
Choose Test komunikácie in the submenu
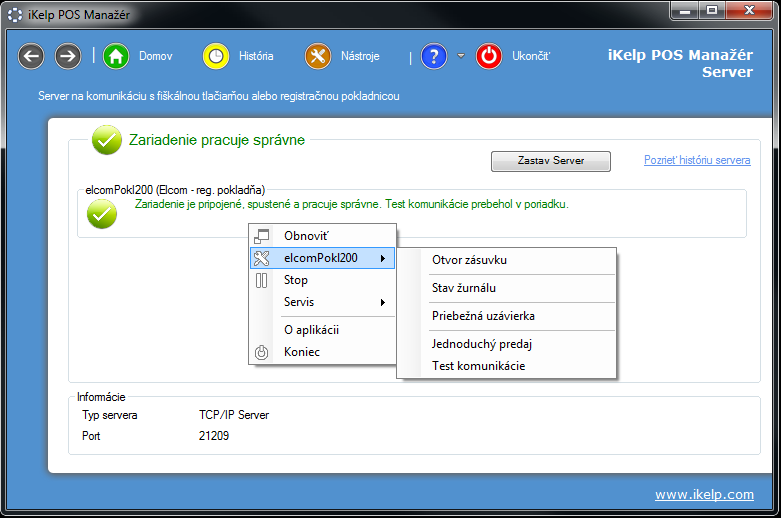(478, 366)
